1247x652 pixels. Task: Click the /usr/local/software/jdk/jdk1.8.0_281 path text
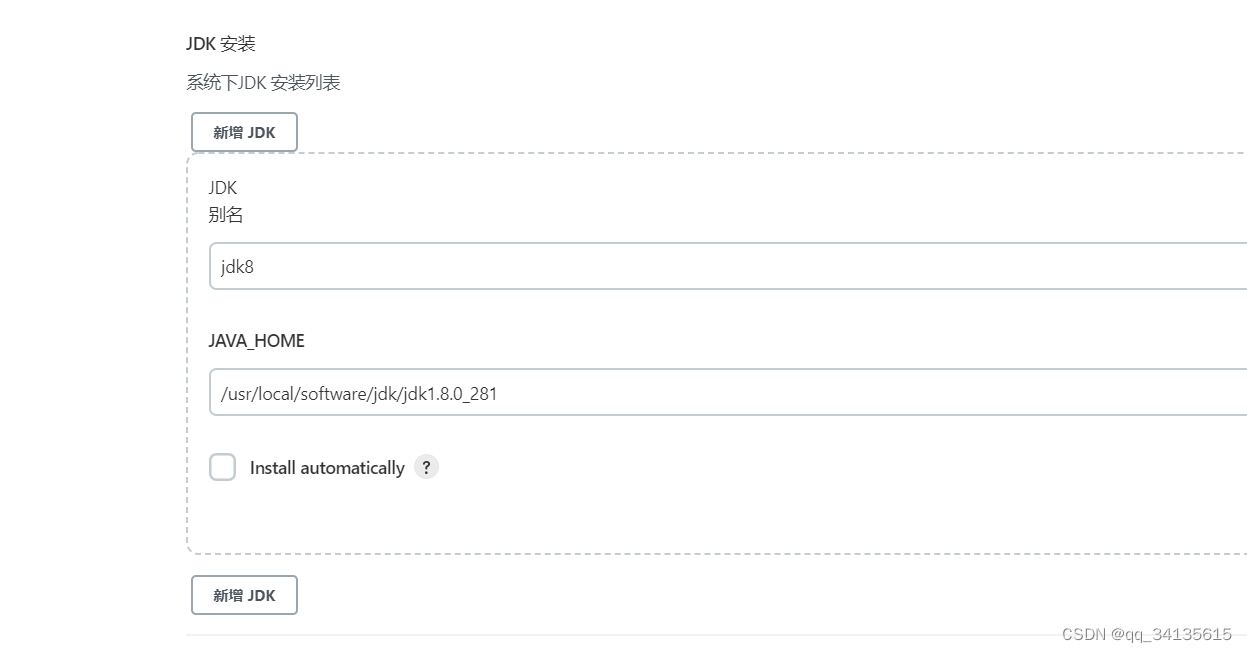tap(359, 393)
